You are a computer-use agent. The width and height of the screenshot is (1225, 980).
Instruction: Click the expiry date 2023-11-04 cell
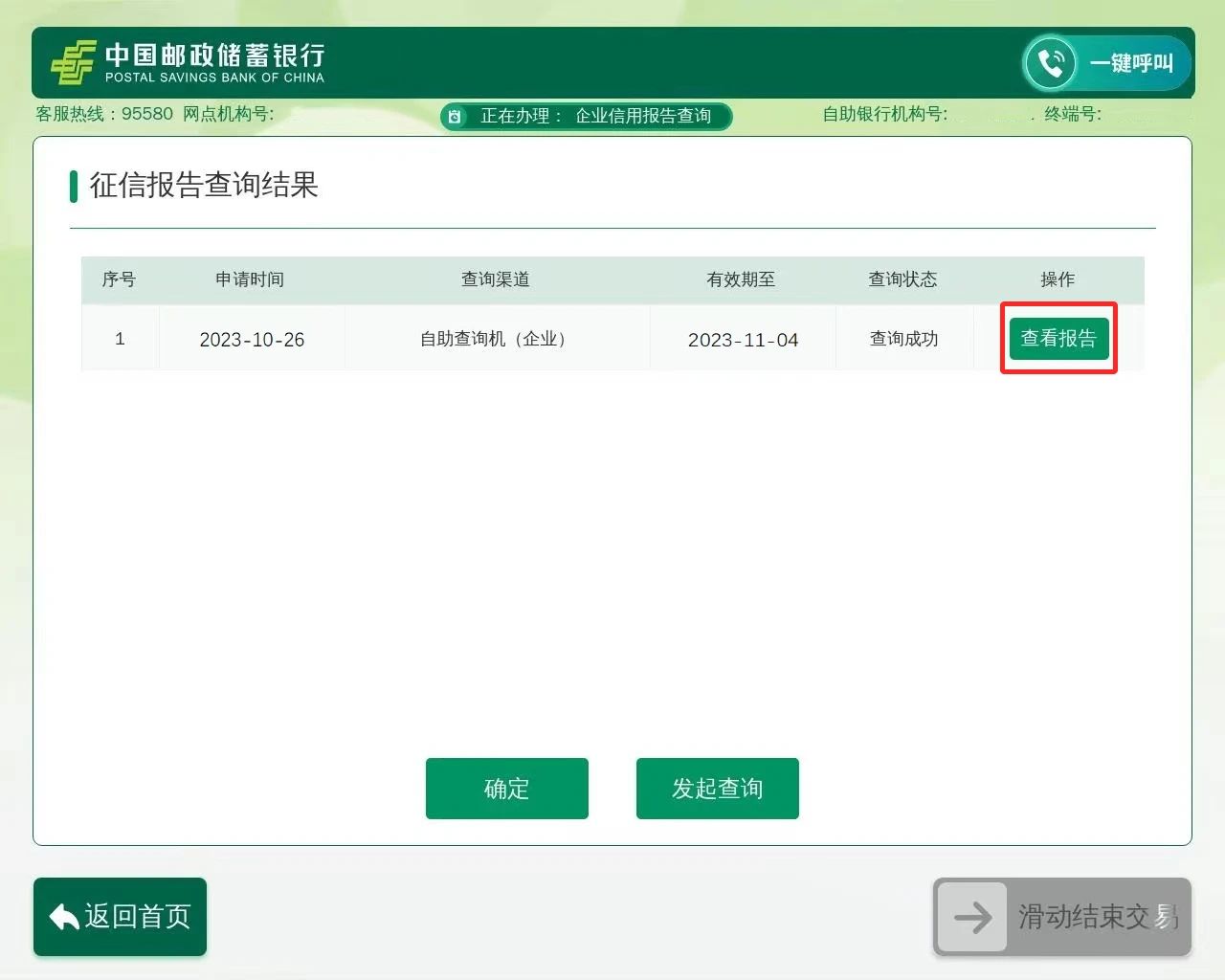[x=743, y=340]
